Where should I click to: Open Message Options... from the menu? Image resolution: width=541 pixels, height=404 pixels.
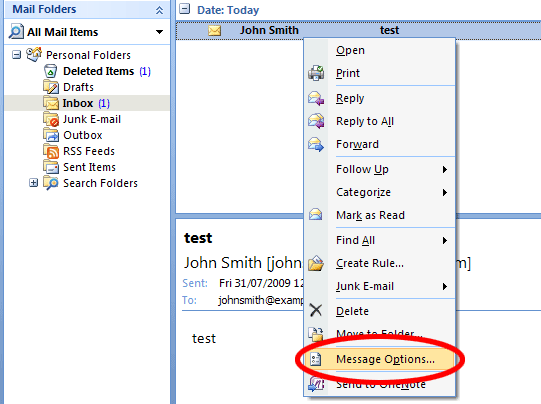click(x=380, y=359)
